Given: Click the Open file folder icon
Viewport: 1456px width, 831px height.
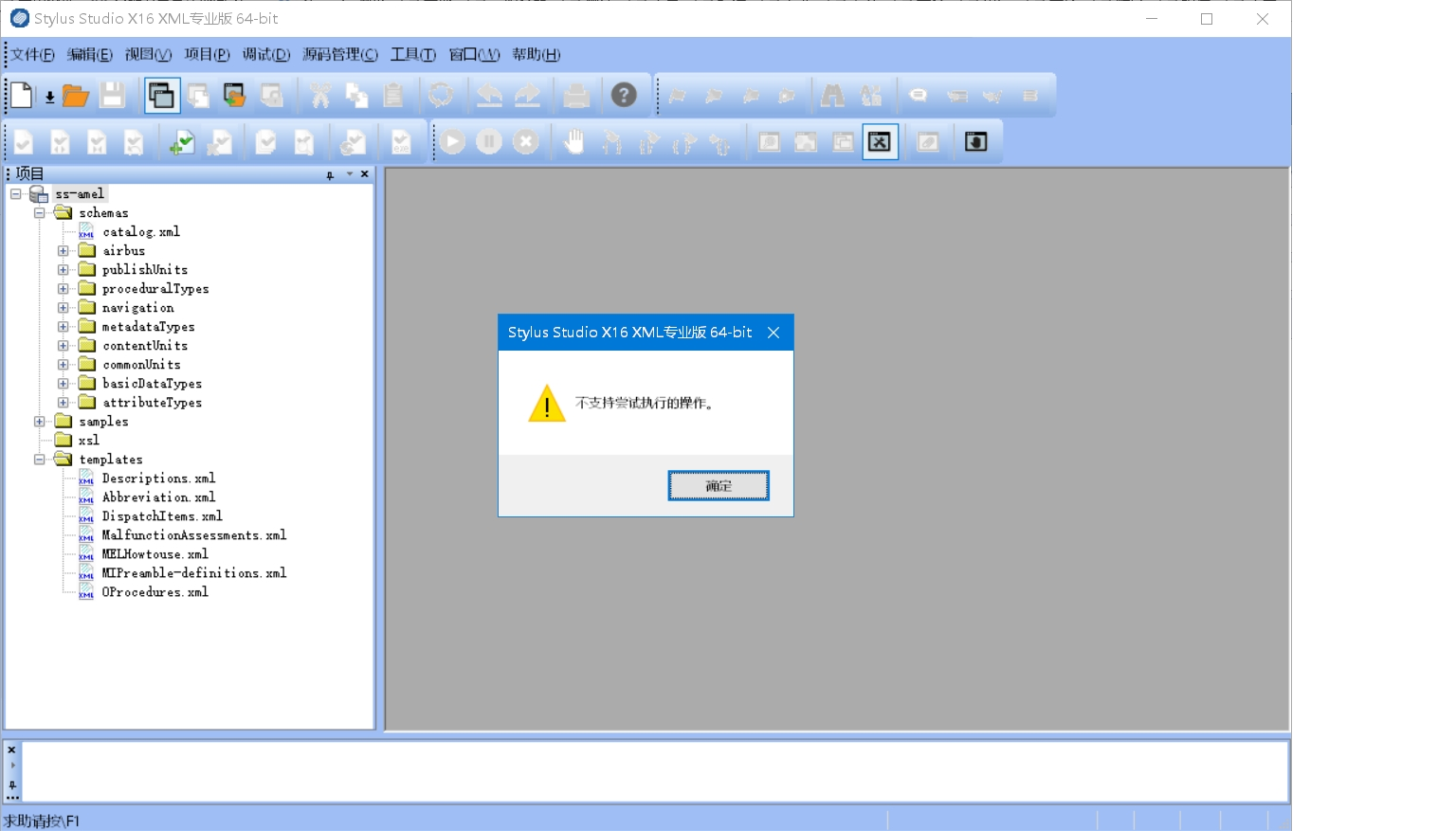Looking at the screenshot, I should [x=76, y=95].
